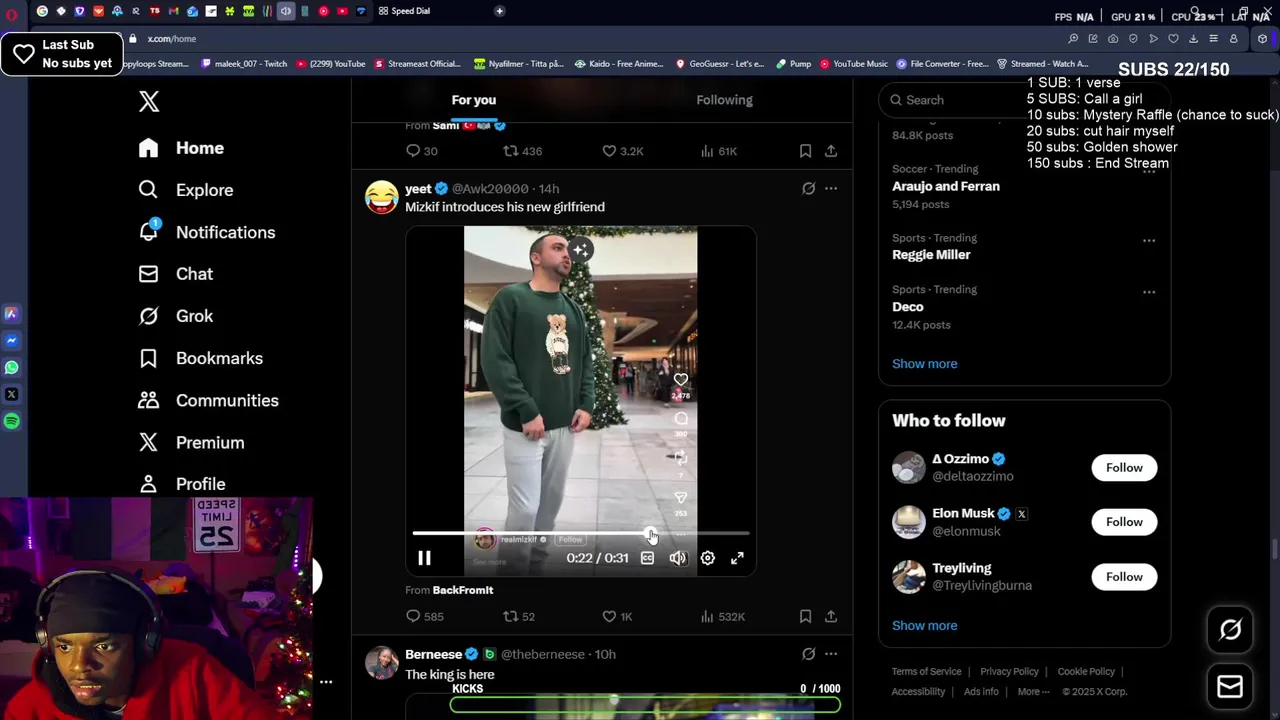Image resolution: width=1280 pixels, height=720 pixels.
Task: Reply to post with 30 replies
Action: [x=421, y=151]
